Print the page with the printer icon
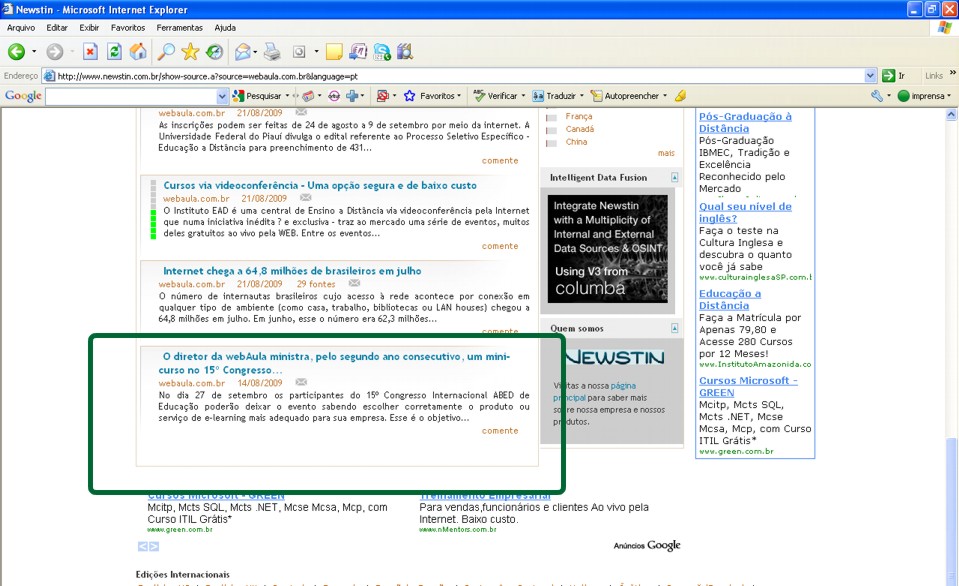Screen dimensions: 959x586 [272, 52]
